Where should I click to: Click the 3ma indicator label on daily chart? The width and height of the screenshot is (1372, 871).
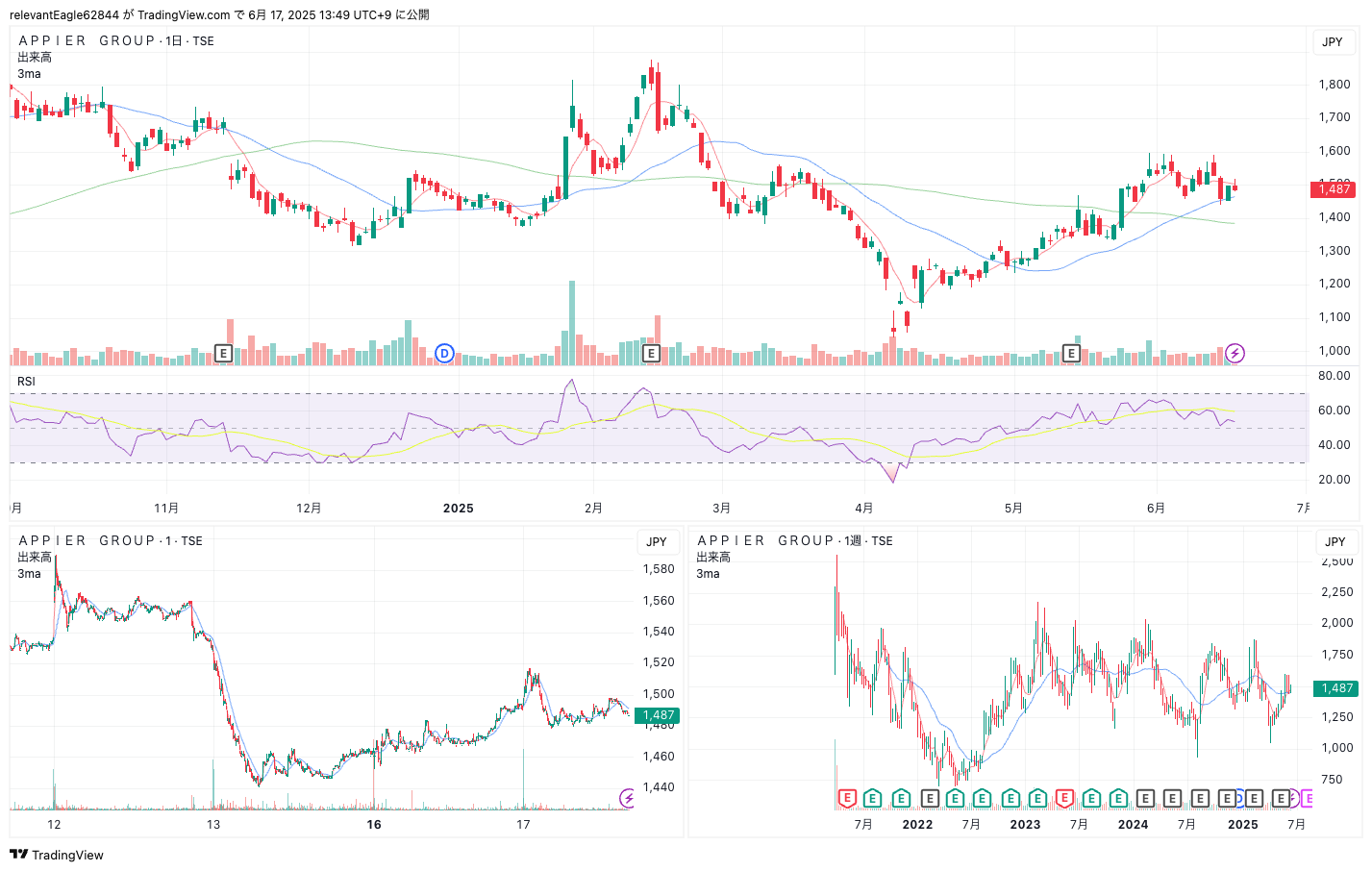coord(29,73)
